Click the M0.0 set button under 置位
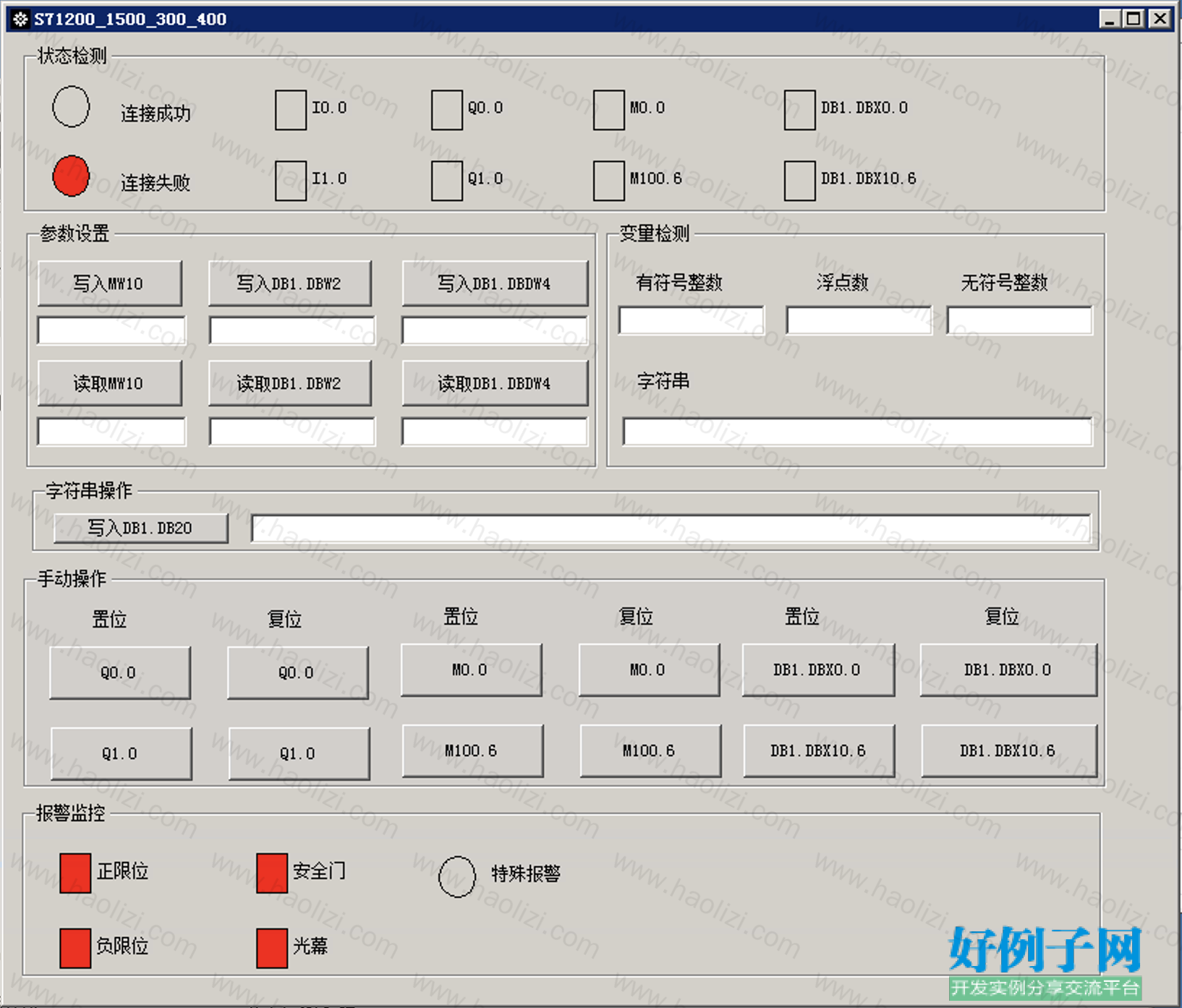 (472, 670)
